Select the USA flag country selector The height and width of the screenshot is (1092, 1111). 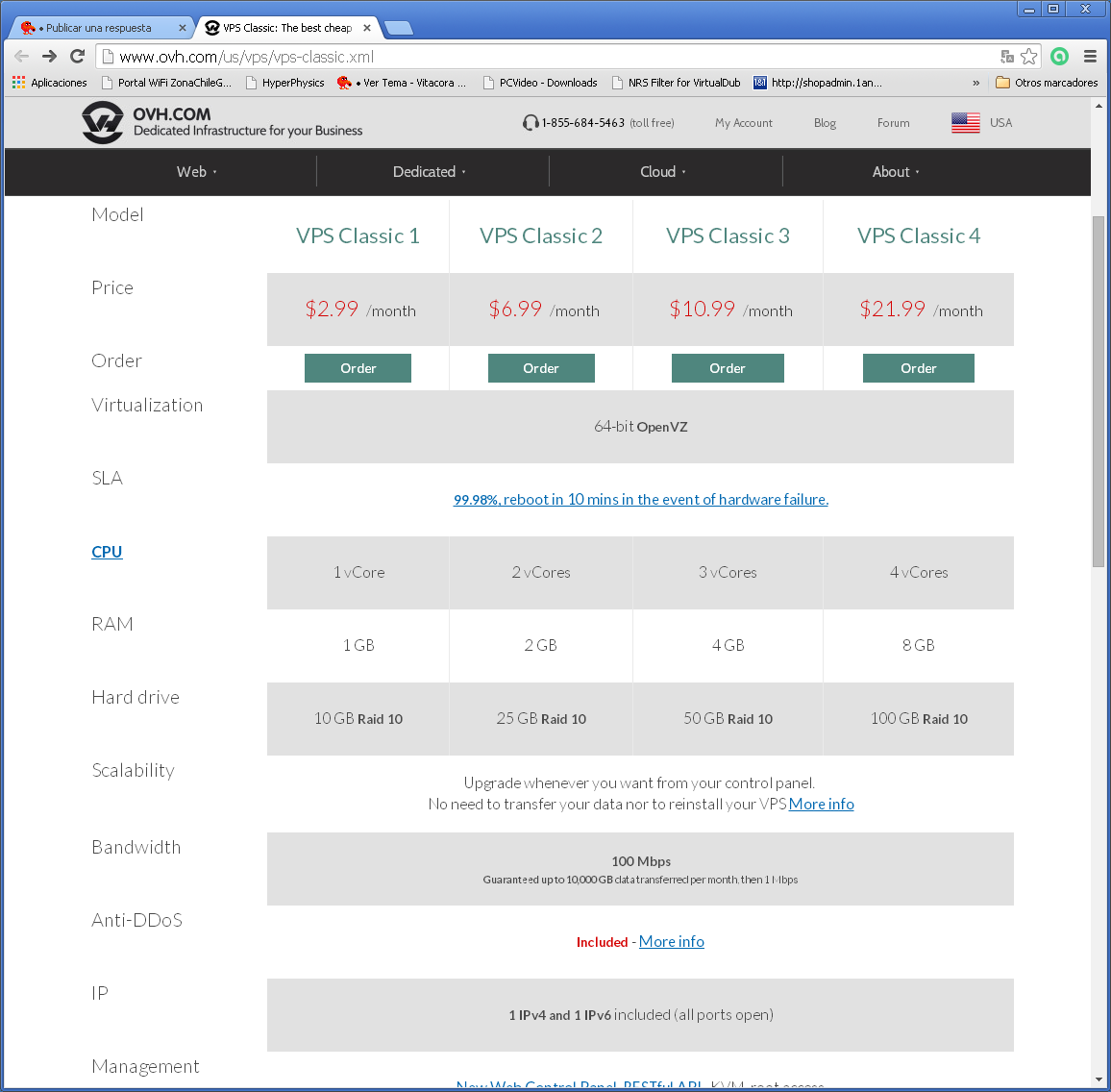[966, 123]
